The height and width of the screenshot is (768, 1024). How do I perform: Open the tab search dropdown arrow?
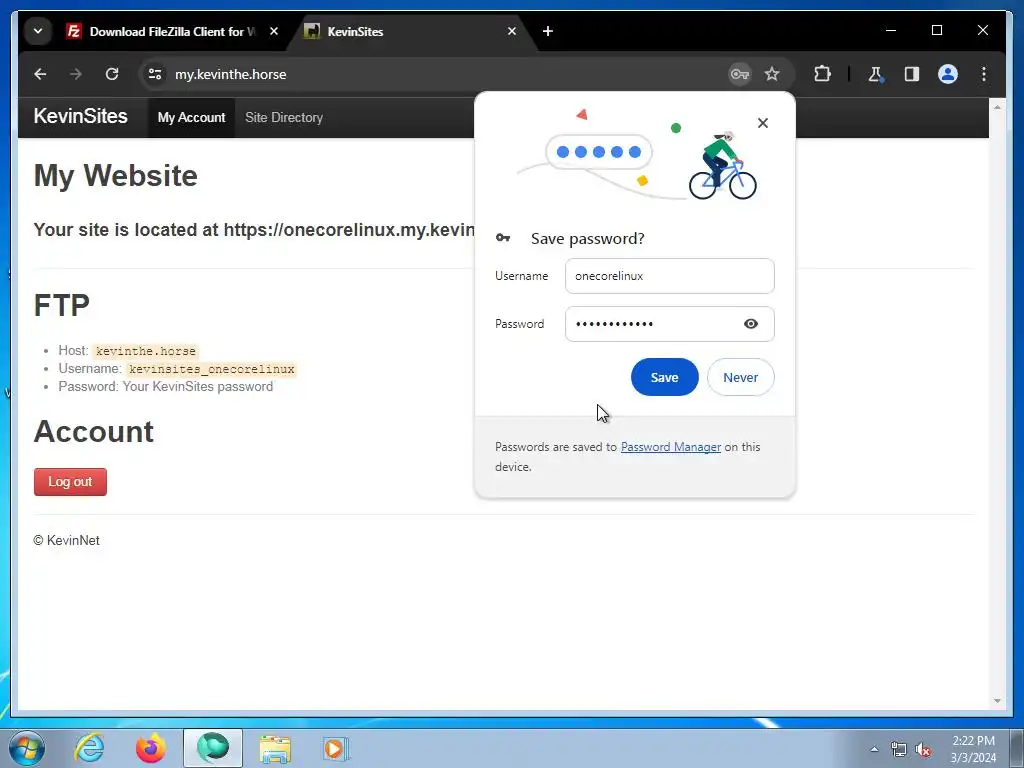click(x=38, y=31)
